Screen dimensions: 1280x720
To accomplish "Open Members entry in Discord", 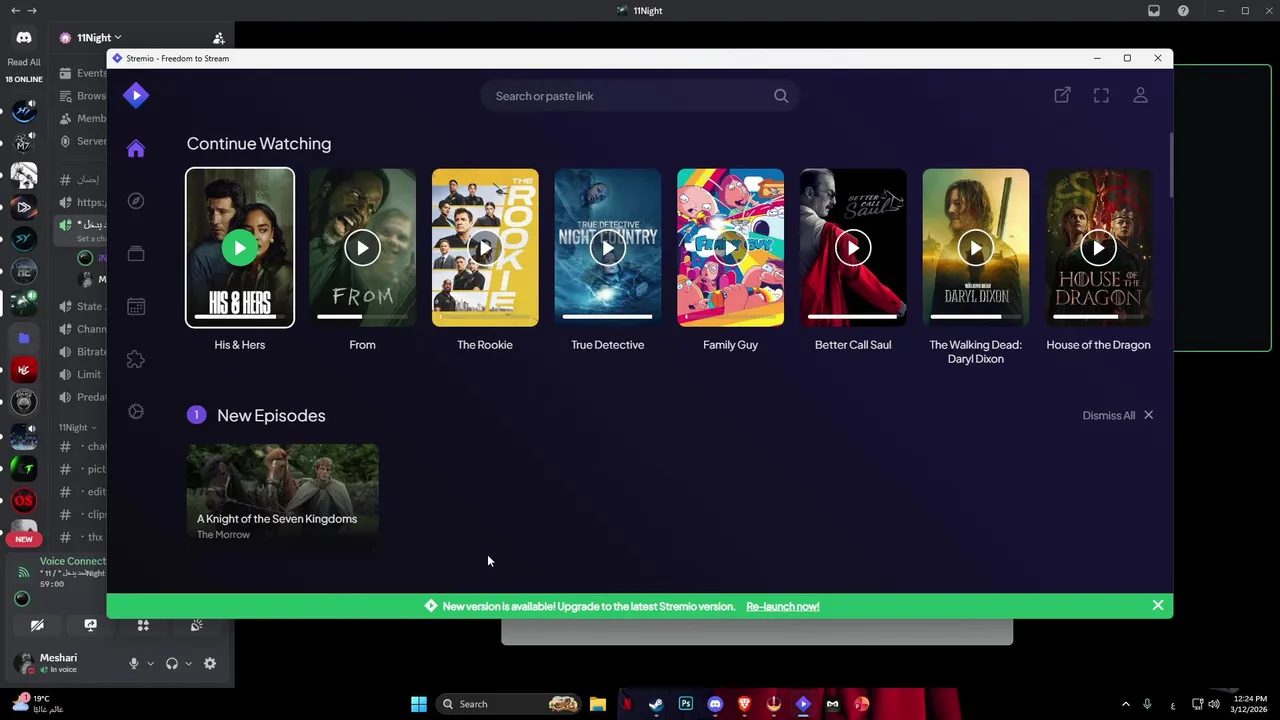I will [x=83, y=118].
